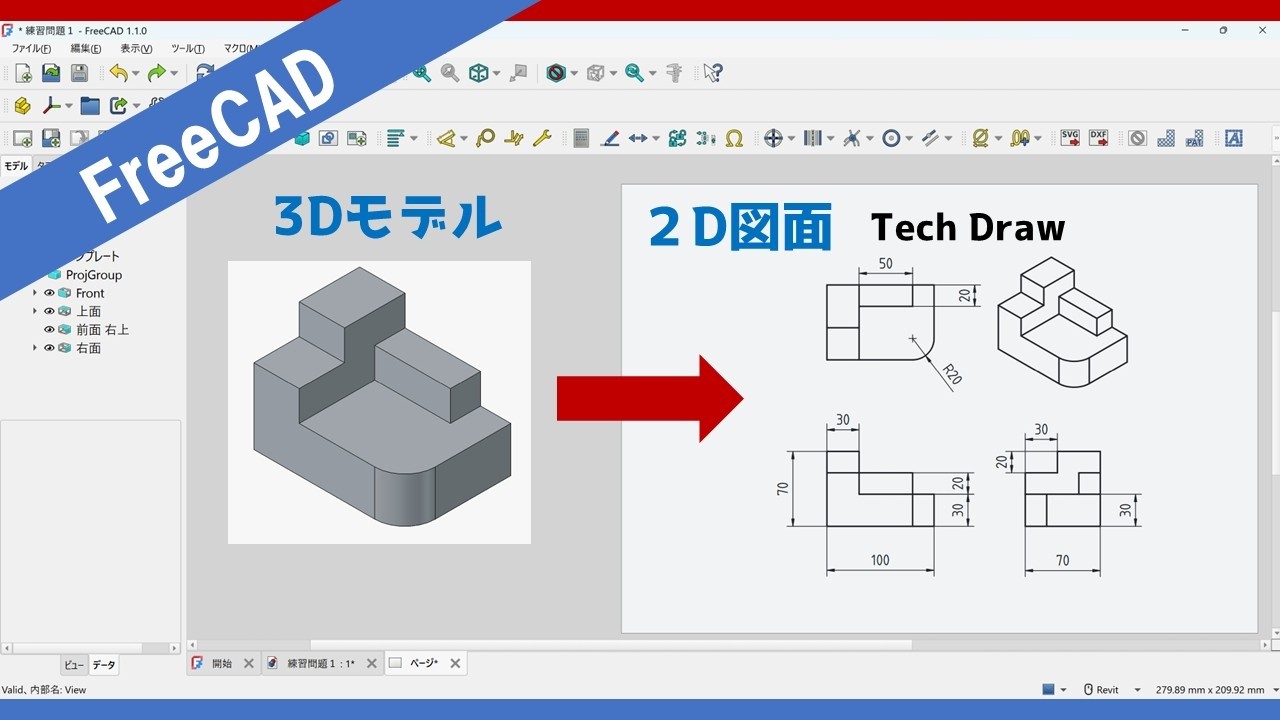Insert length dimension tool
The height and width of the screenshot is (720, 1280).
638,138
